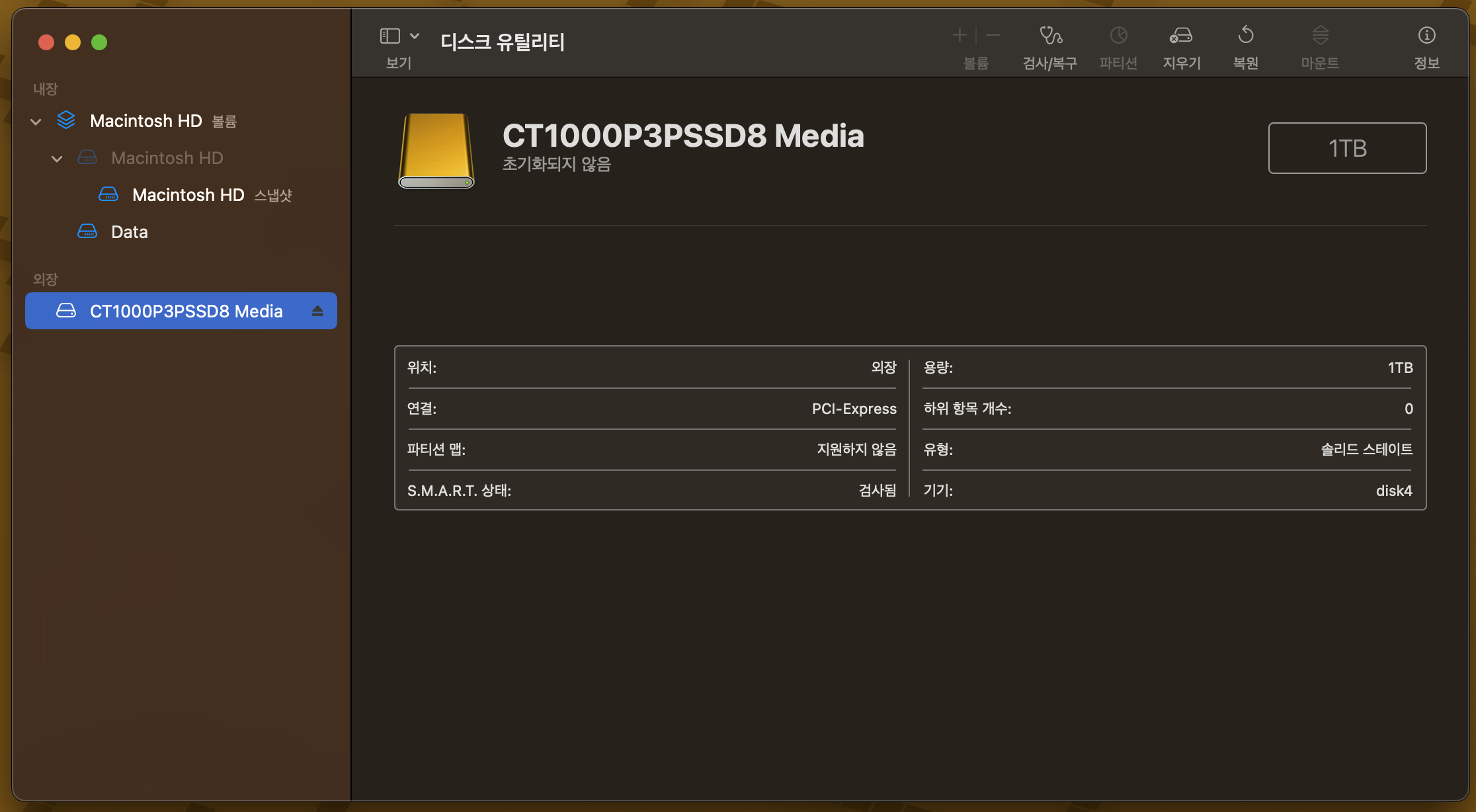Click the Partition (파티션) pie icon
The image size is (1476, 812).
(x=1118, y=35)
